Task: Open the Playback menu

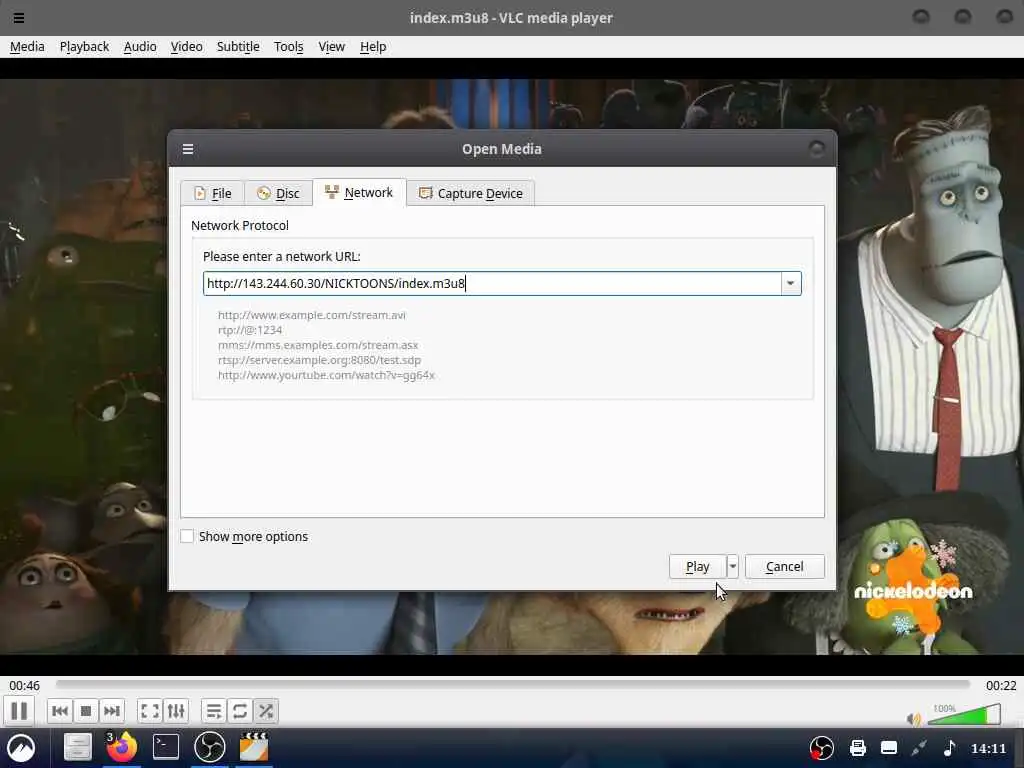Action: point(84,46)
